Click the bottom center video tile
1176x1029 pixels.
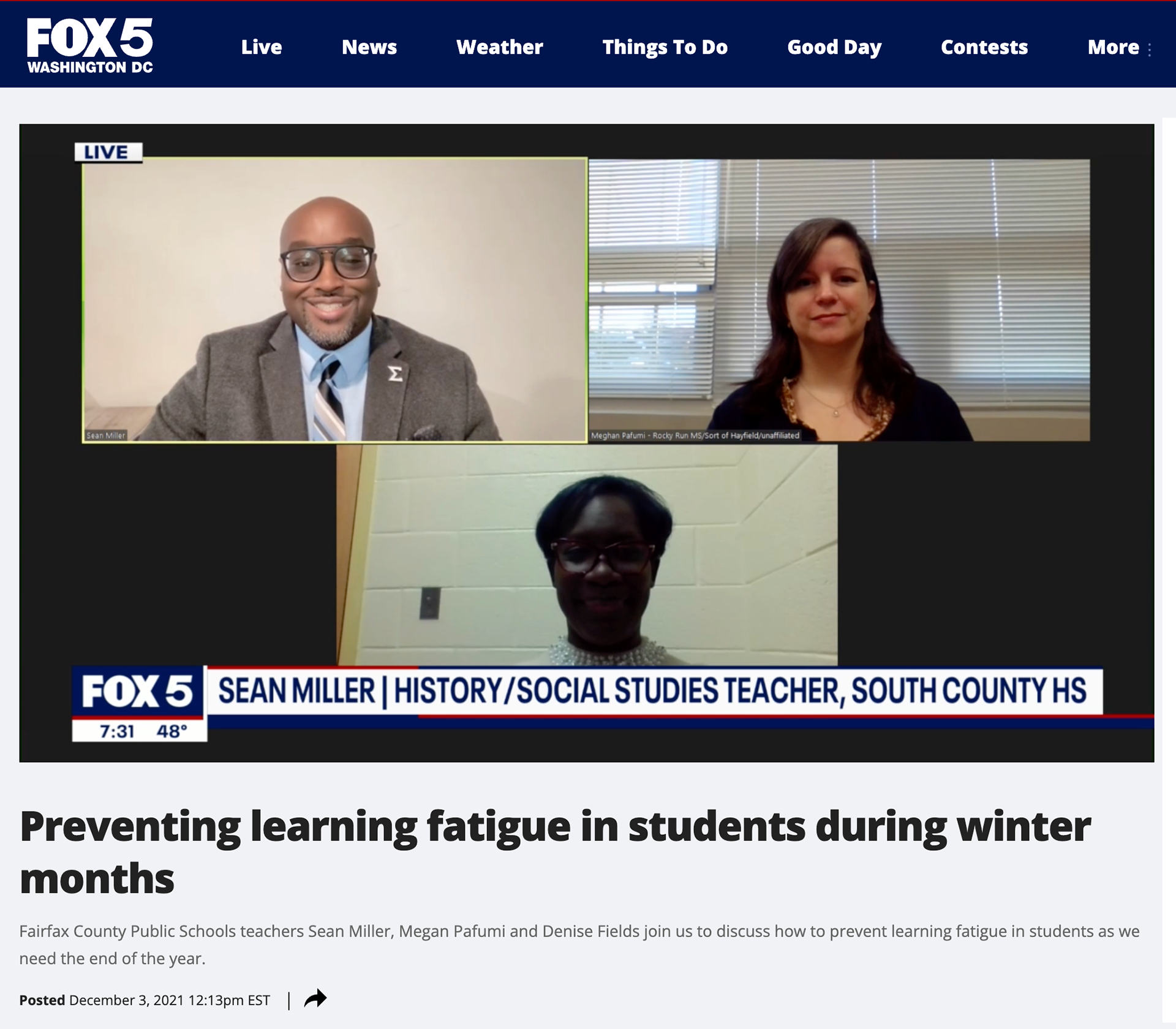coord(587,554)
